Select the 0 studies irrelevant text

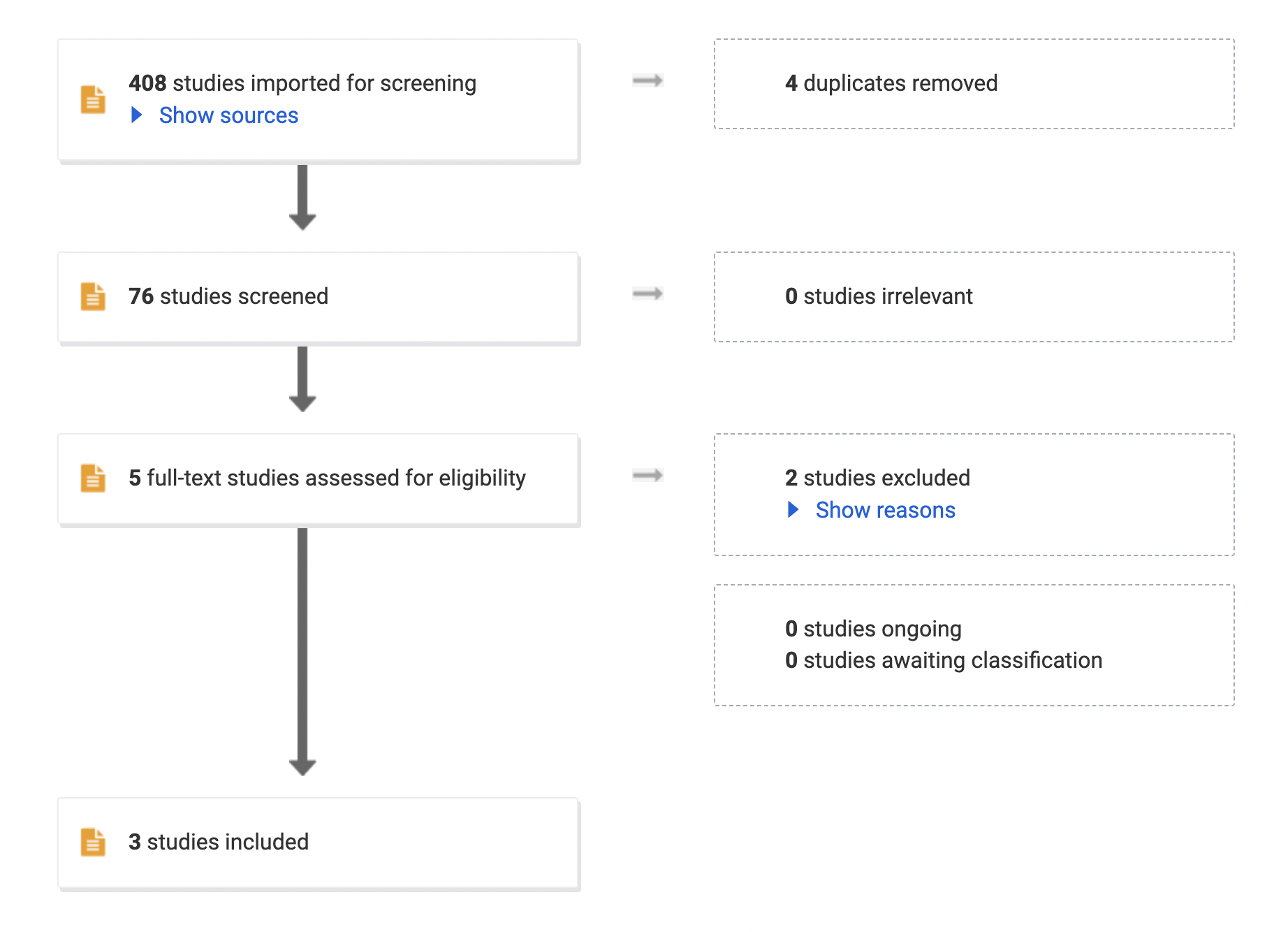pyautogui.click(x=879, y=296)
